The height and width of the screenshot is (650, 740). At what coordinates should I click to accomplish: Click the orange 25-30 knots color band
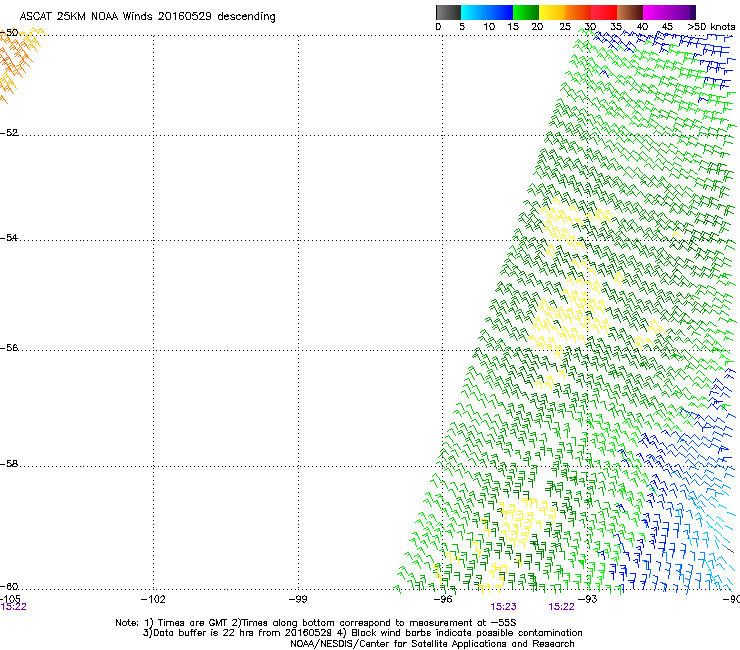tap(578, 12)
